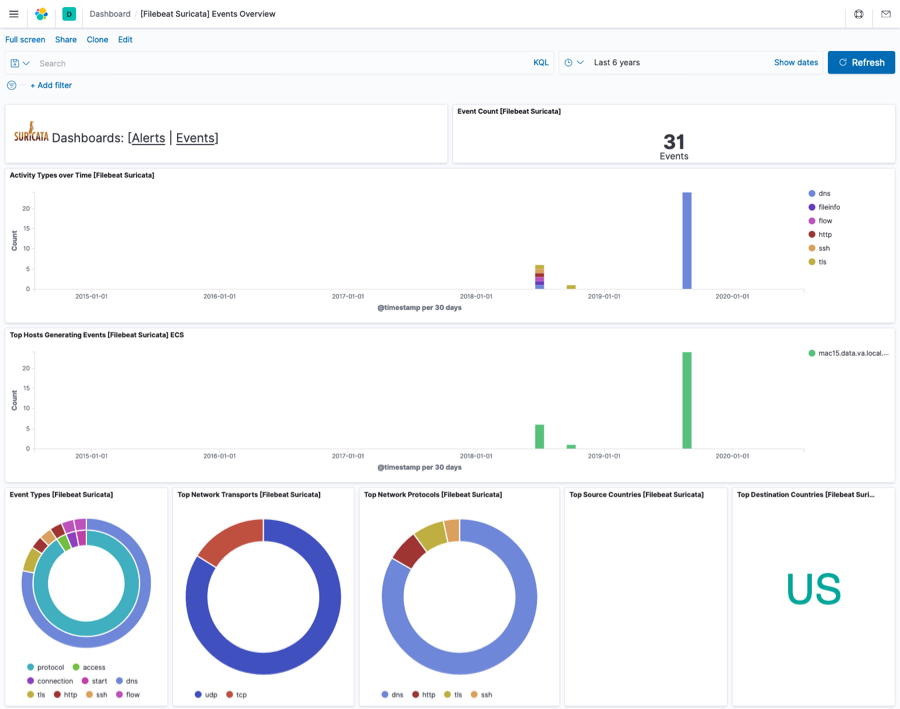Click the Suricata logo image

click(31, 133)
